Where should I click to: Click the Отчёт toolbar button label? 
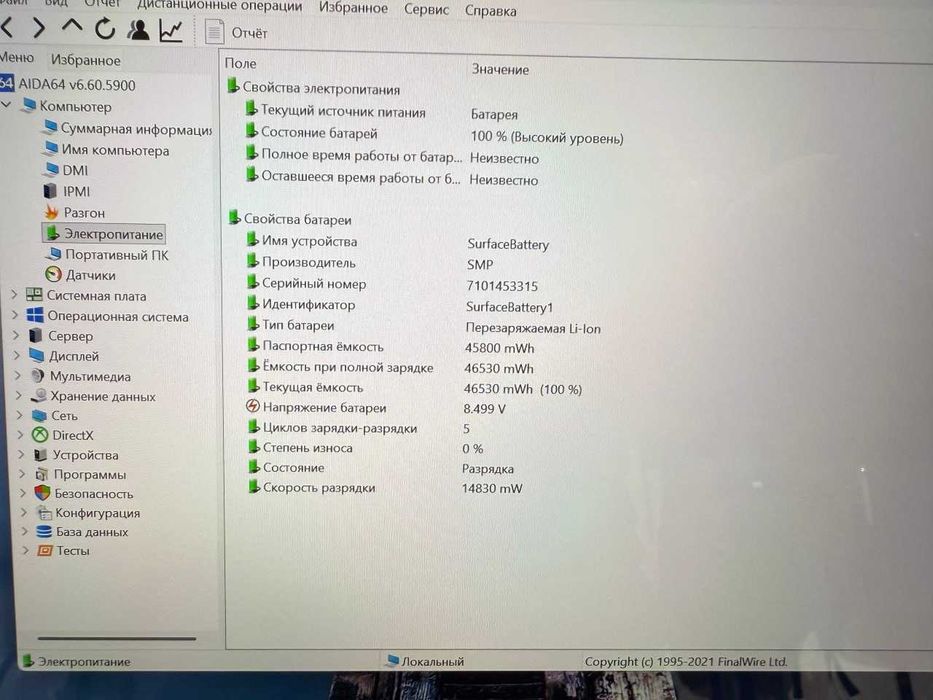(x=249, y=33)
